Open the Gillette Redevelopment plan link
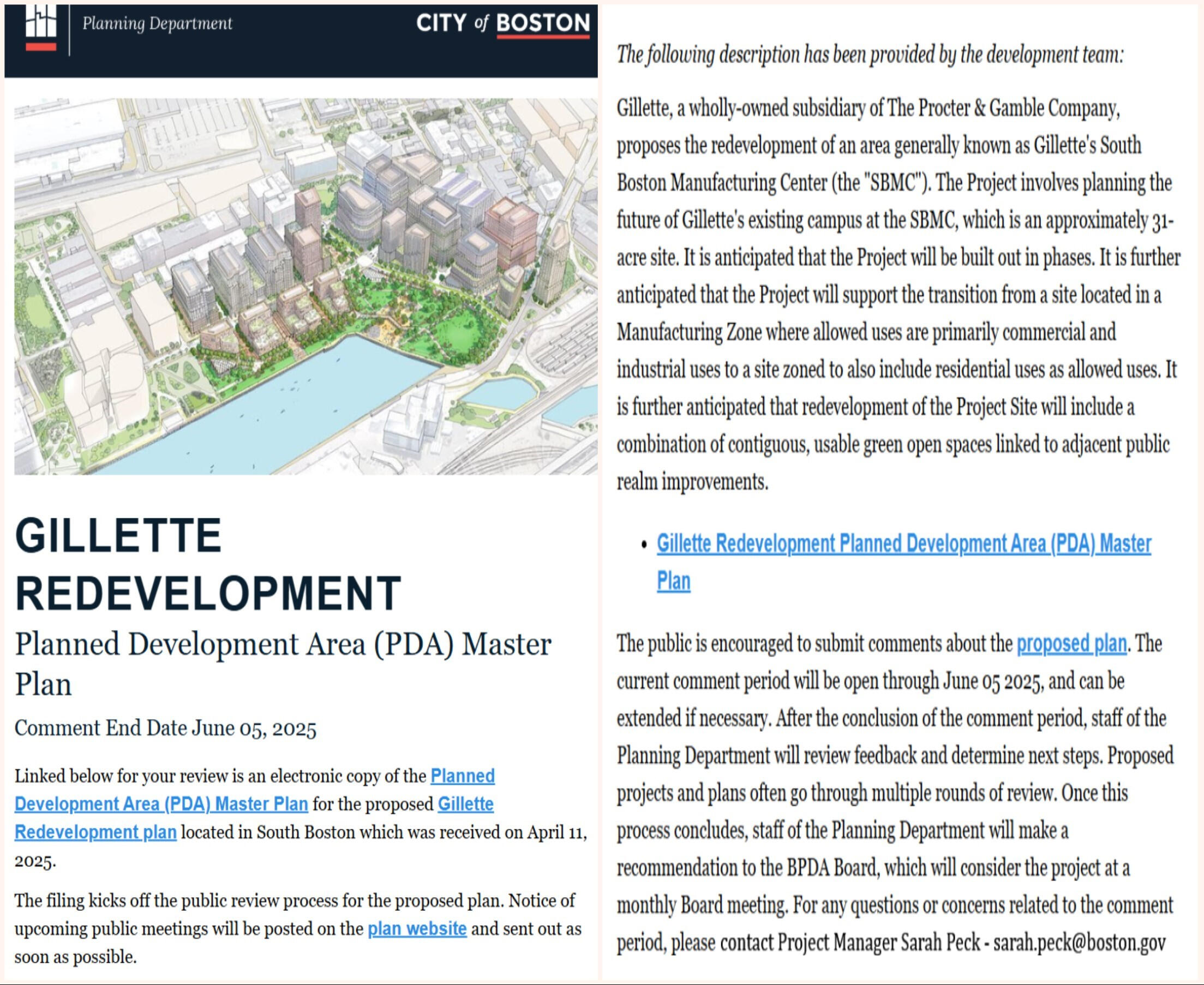The width and height of the screenshot is (1204, 985). pos(254,818)
